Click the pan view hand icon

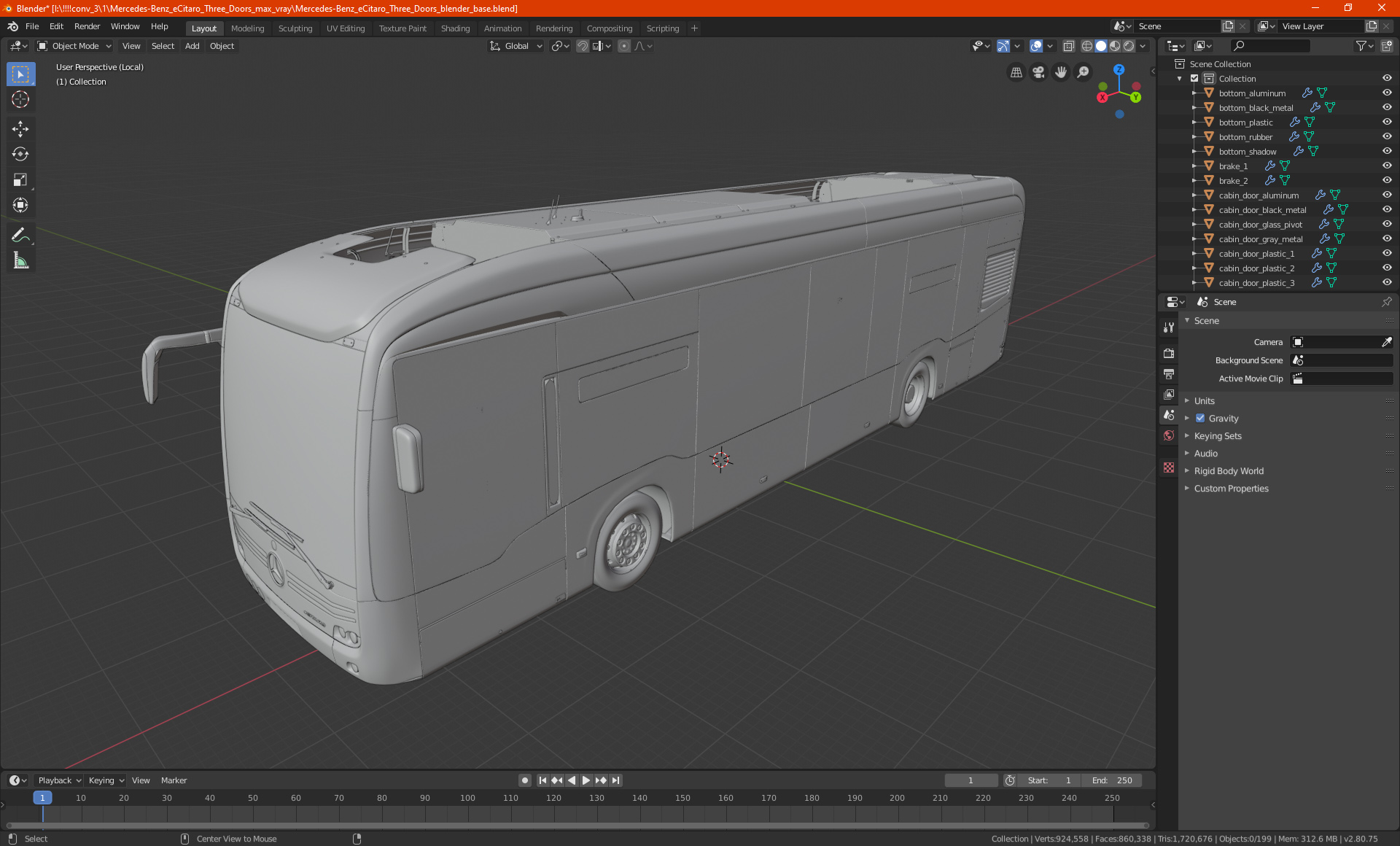[1061, 72]
